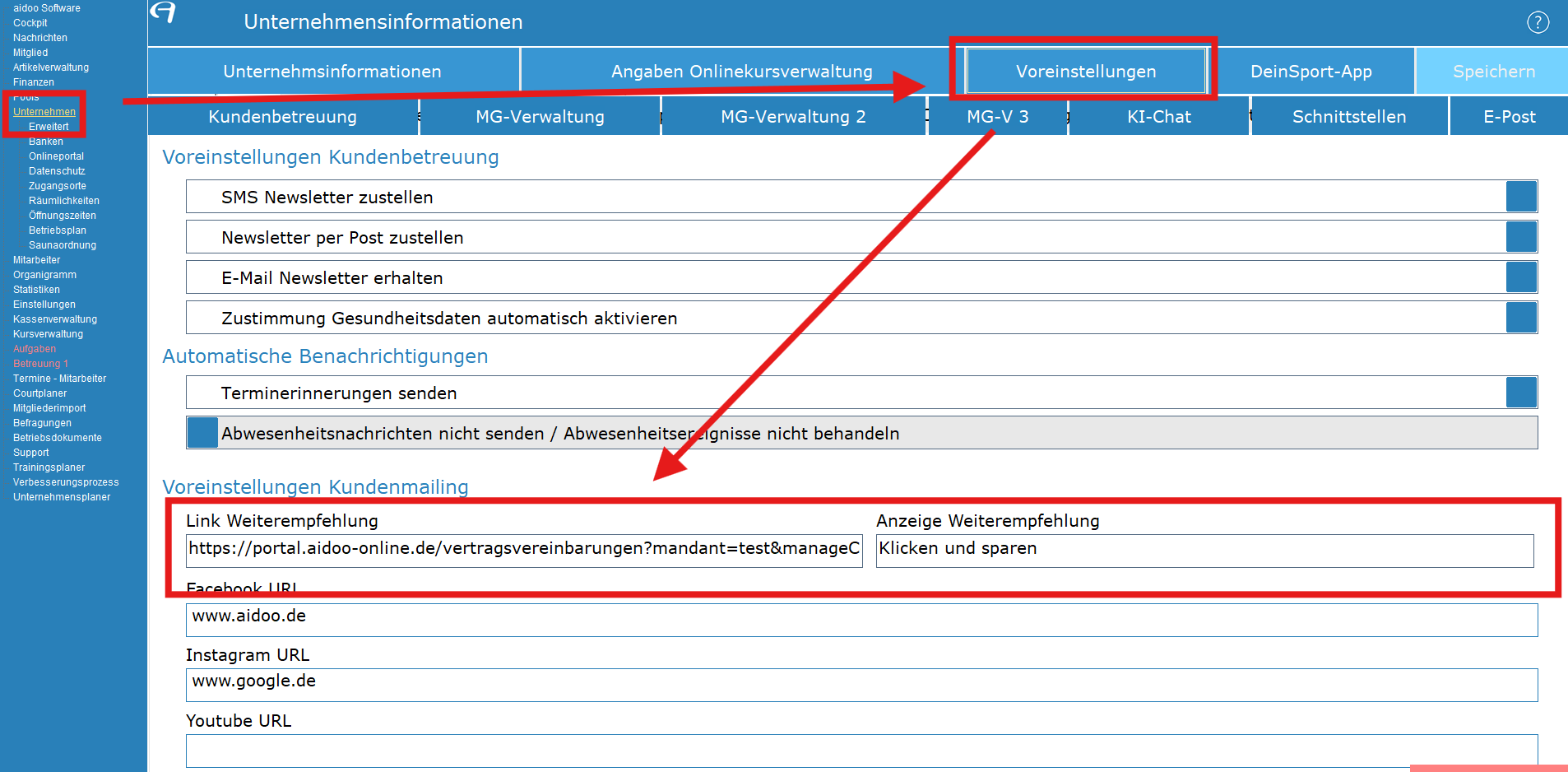The height and width of the screenshot is (772, 1568).
Task: Click the Link Weiterempfehlung URL field
Action: [524, 549]
